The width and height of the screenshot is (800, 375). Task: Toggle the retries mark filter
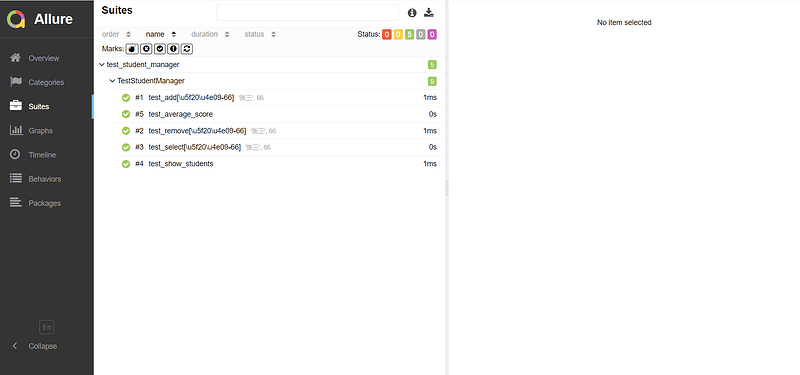(x=187, y=49)
